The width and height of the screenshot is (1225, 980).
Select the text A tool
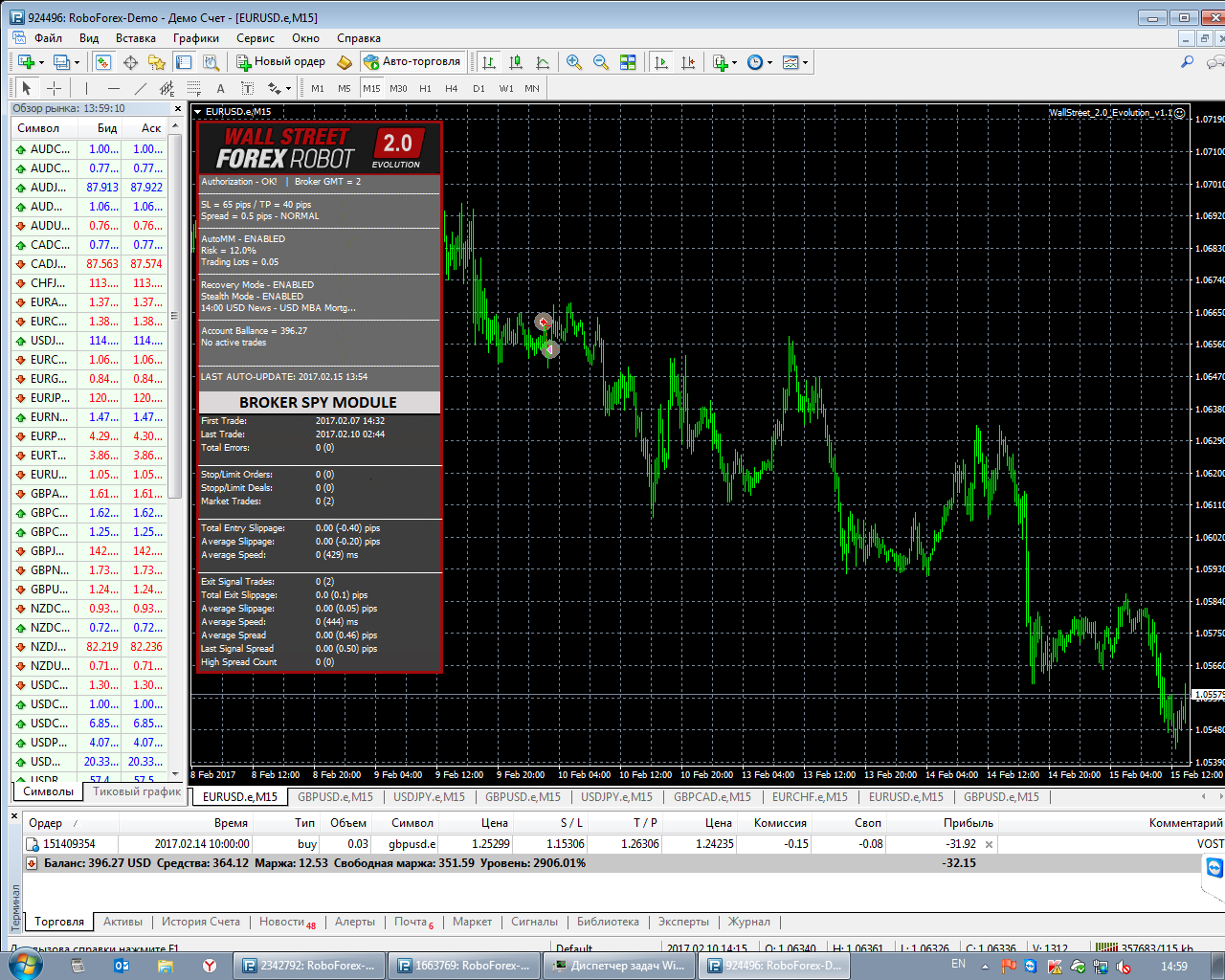pos(220,88)
